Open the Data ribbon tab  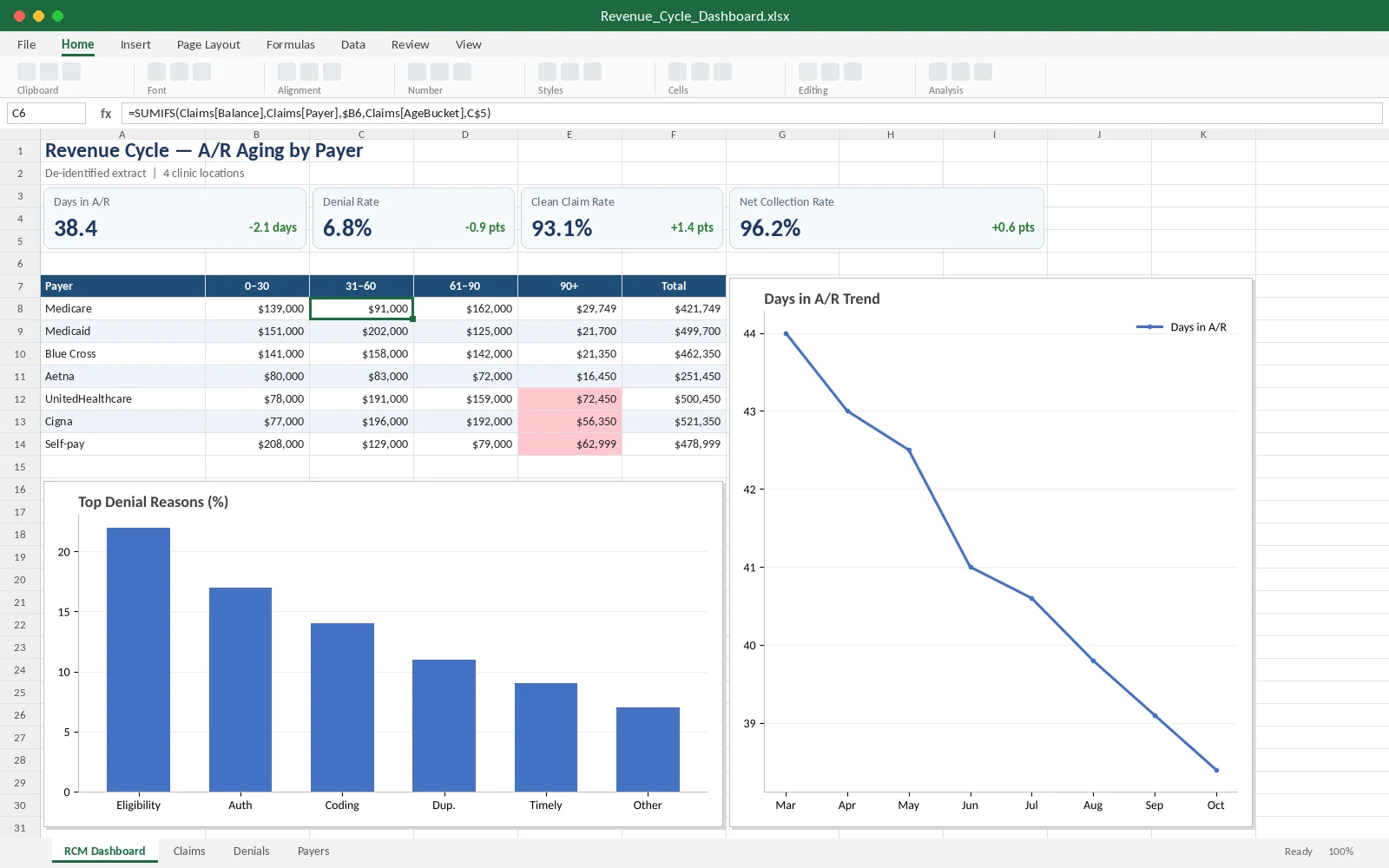353,44
